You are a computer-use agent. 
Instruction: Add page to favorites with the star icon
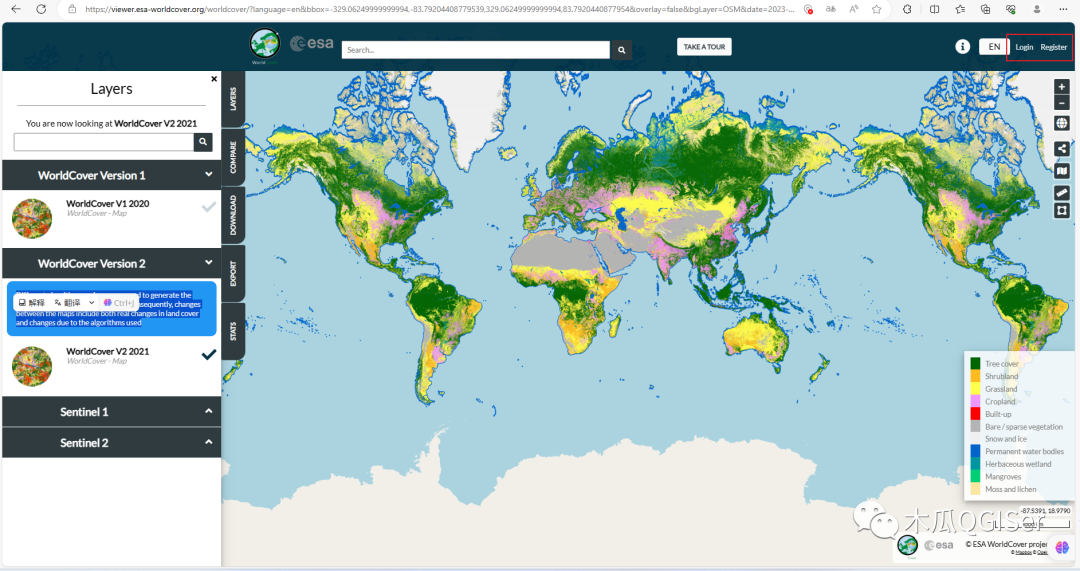pyautogui.click(x=876, y=10)
